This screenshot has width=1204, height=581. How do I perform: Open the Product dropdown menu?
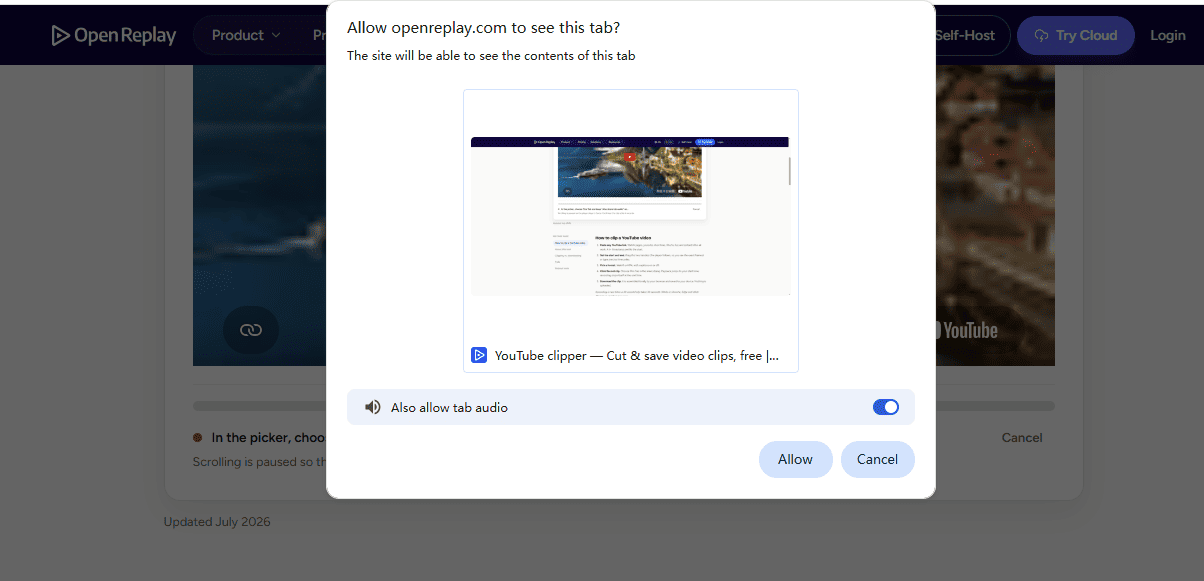tap(248, 35)
